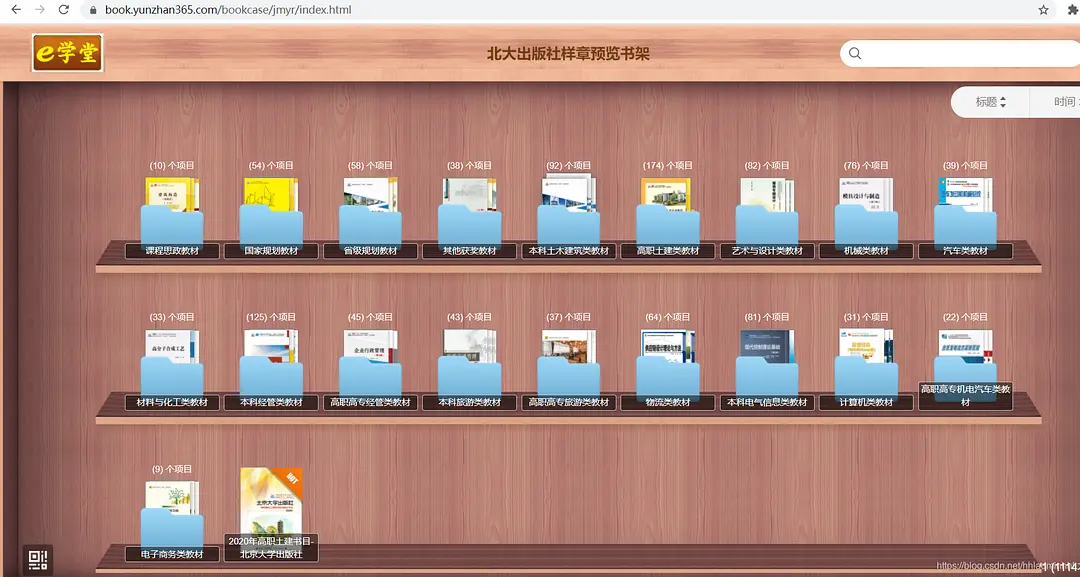Click the 艺术与设计类教材 label
Screen dimensions: 1080x577
(x=766, y=251)
